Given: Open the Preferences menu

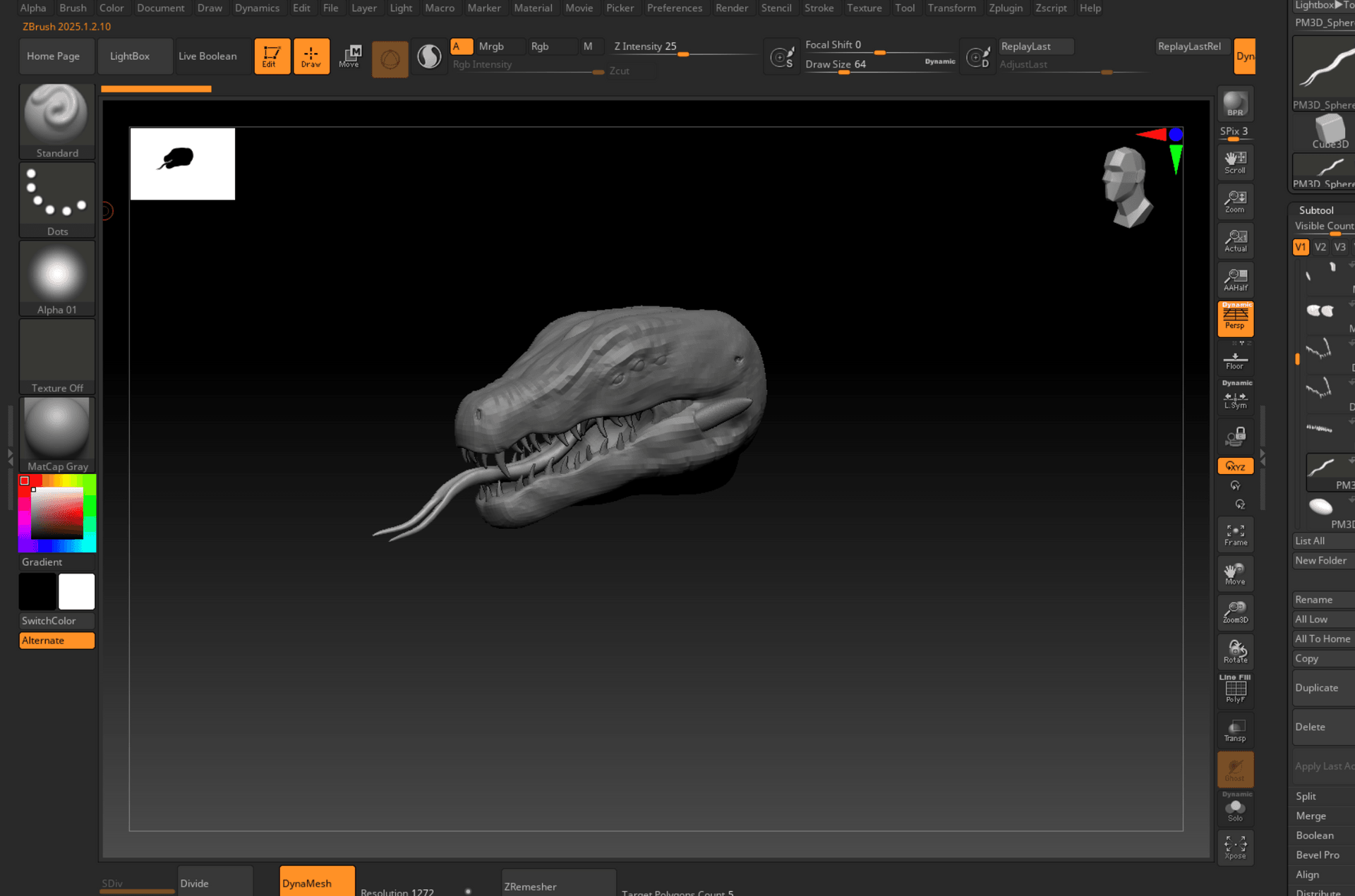Looking at the screenshot, I should tap(674, 8).
